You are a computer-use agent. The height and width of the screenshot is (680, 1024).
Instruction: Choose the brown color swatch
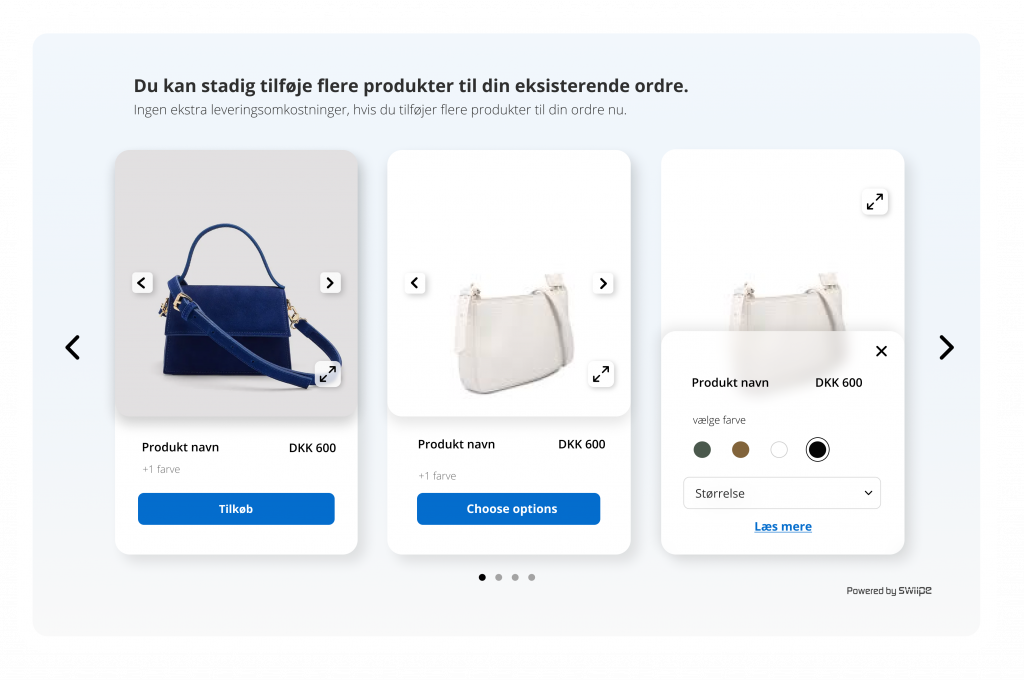741,449
